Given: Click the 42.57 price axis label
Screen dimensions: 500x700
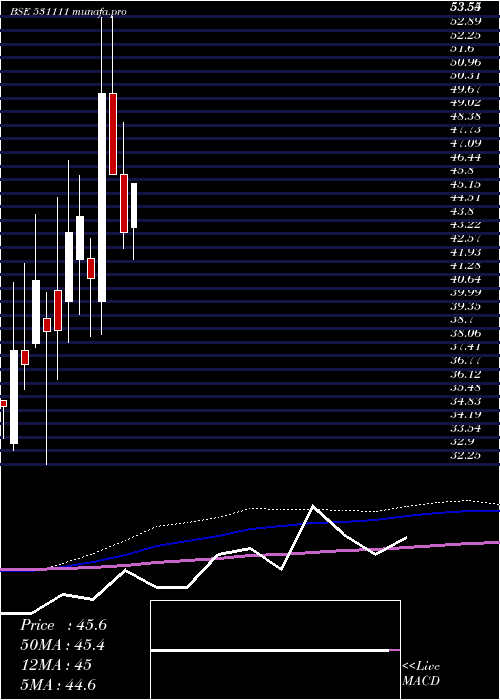Looking at the screenshot, I should pos(466,238).
